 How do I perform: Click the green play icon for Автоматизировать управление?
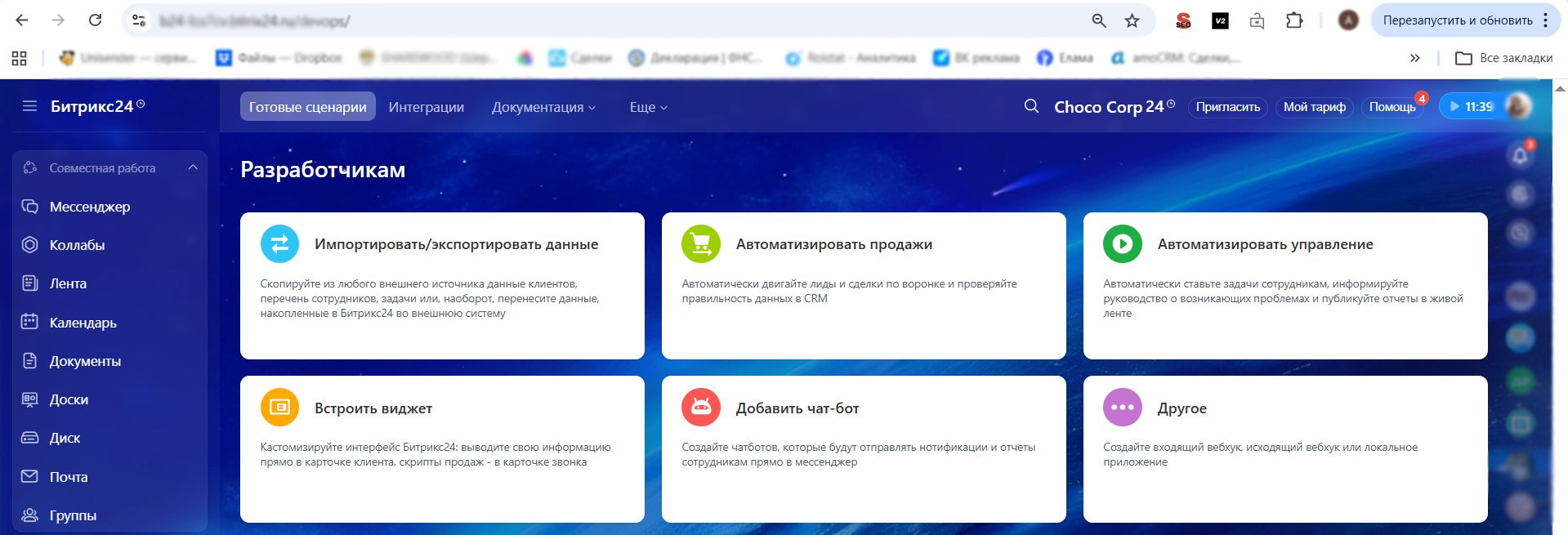click(x=1123, y=244)
